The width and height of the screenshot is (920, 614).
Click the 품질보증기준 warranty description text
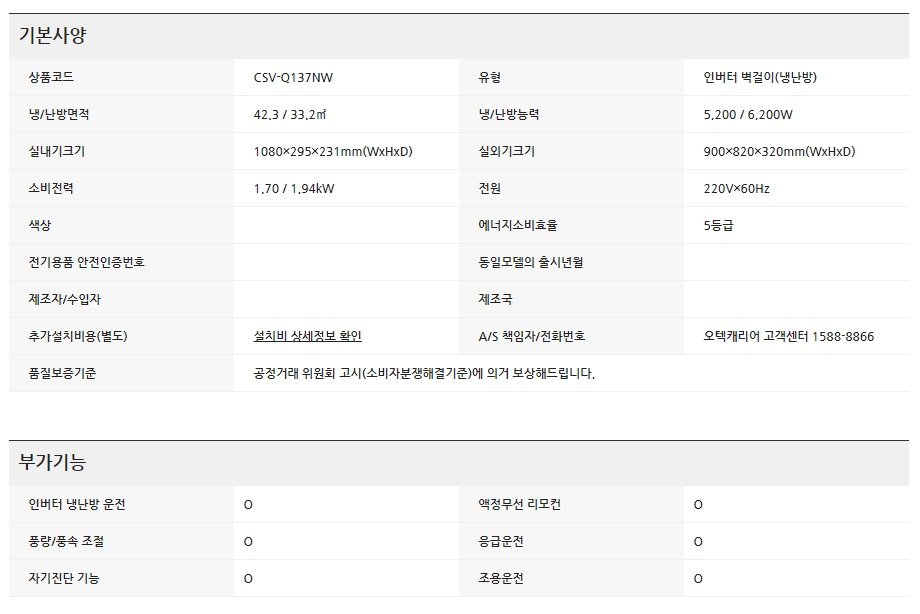424,373
